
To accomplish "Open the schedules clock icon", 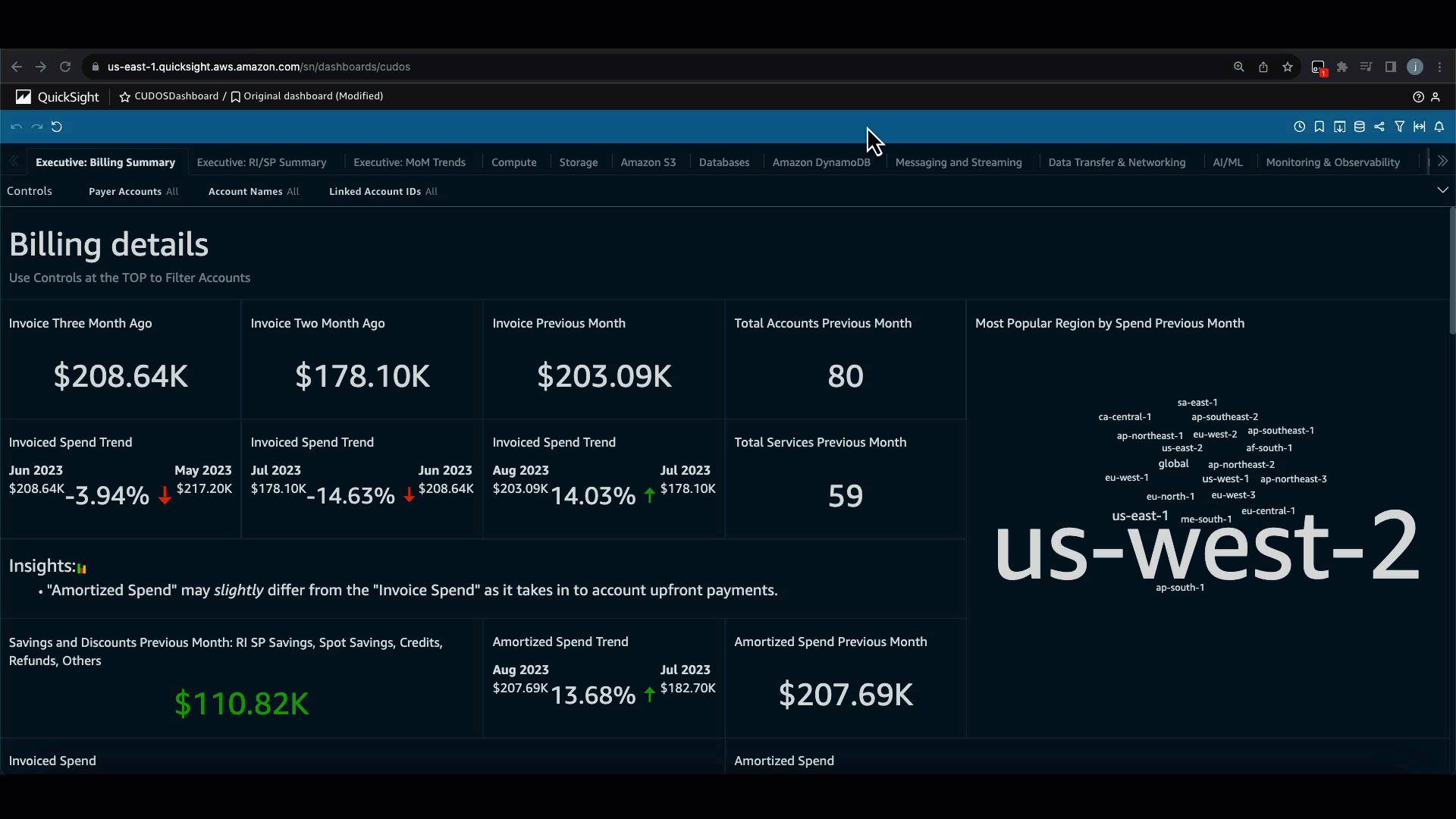I will pyautogui.click(x=1299, y=127).
